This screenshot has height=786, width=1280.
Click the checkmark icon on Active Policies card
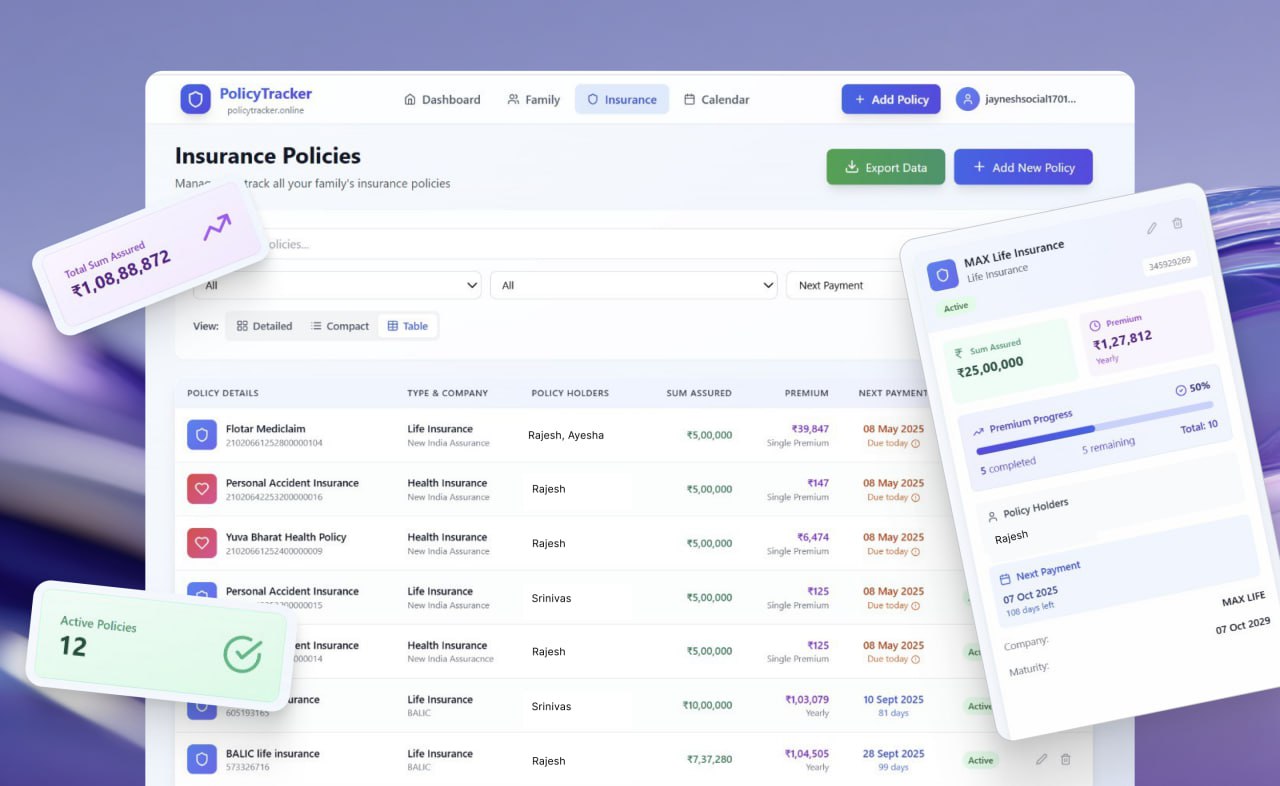coord(242,653)
